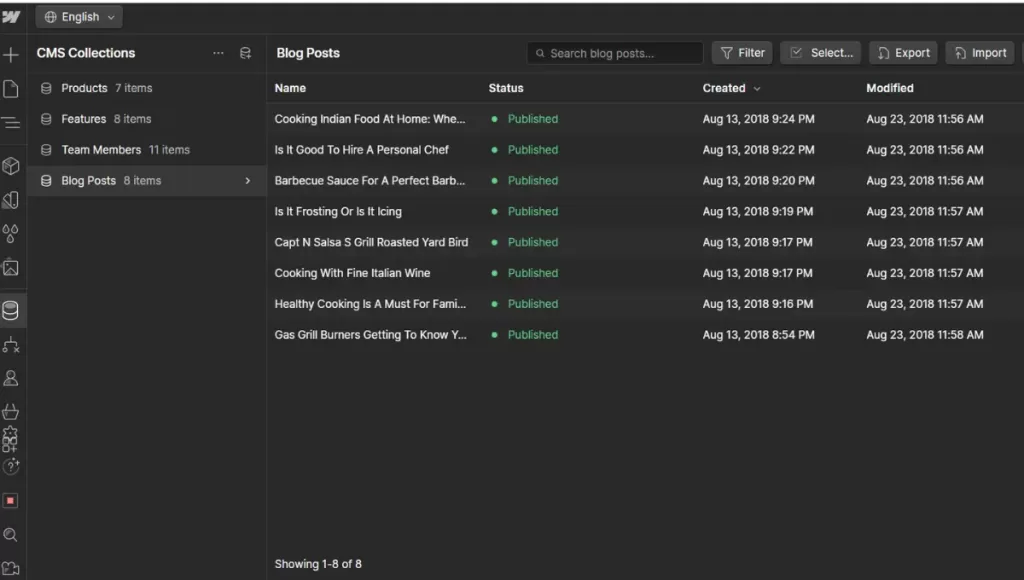This screenshot has height=580, width=1024.
Task: Expand the Blog Posts collection chevron
Action: [x=248, y=181]
